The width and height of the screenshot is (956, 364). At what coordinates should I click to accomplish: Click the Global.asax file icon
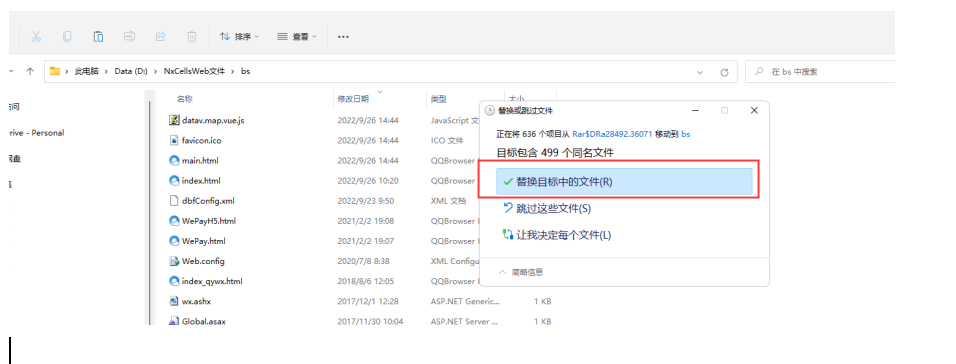click(x=174, y=321)
